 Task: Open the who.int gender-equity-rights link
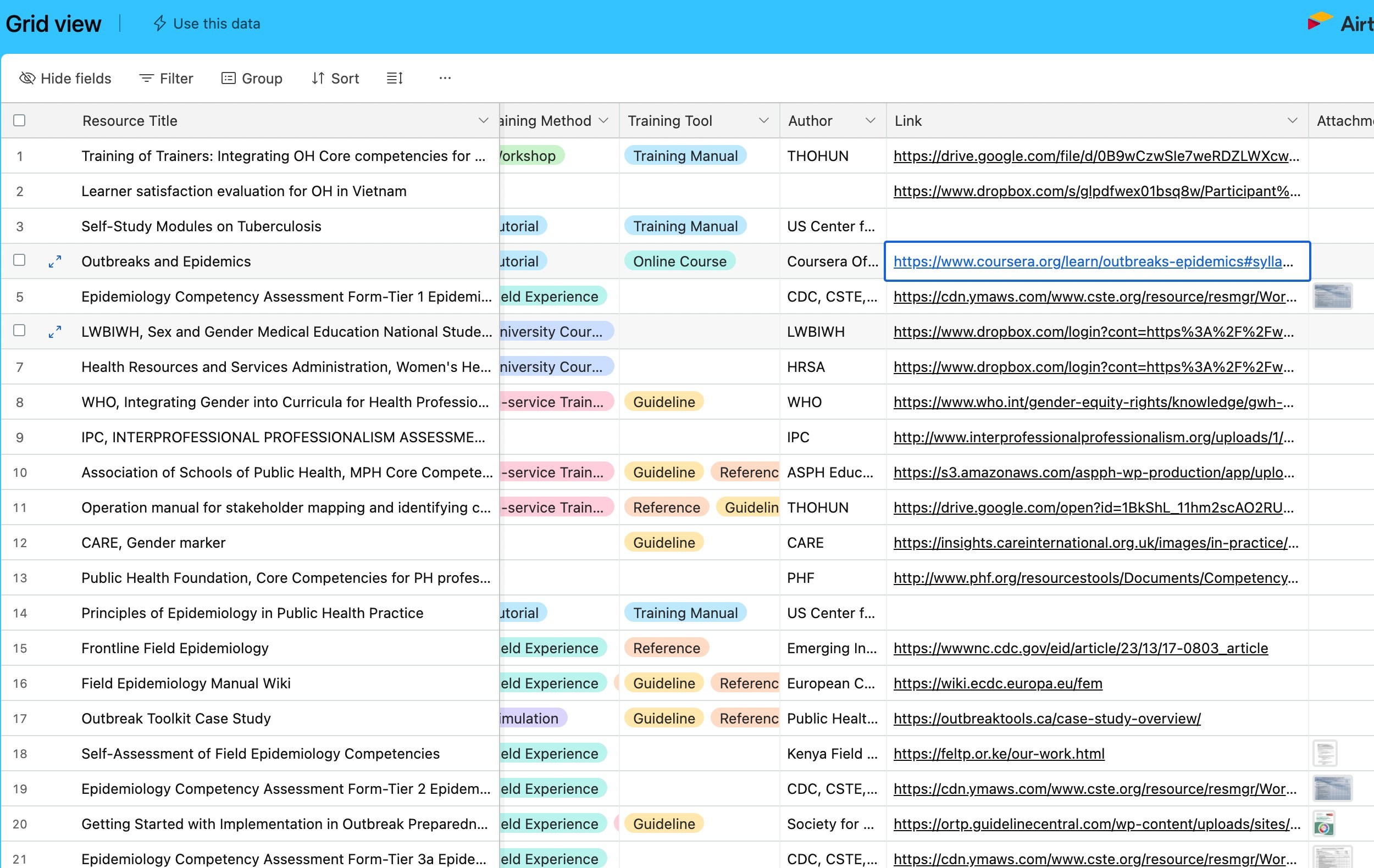(1093, 402)
